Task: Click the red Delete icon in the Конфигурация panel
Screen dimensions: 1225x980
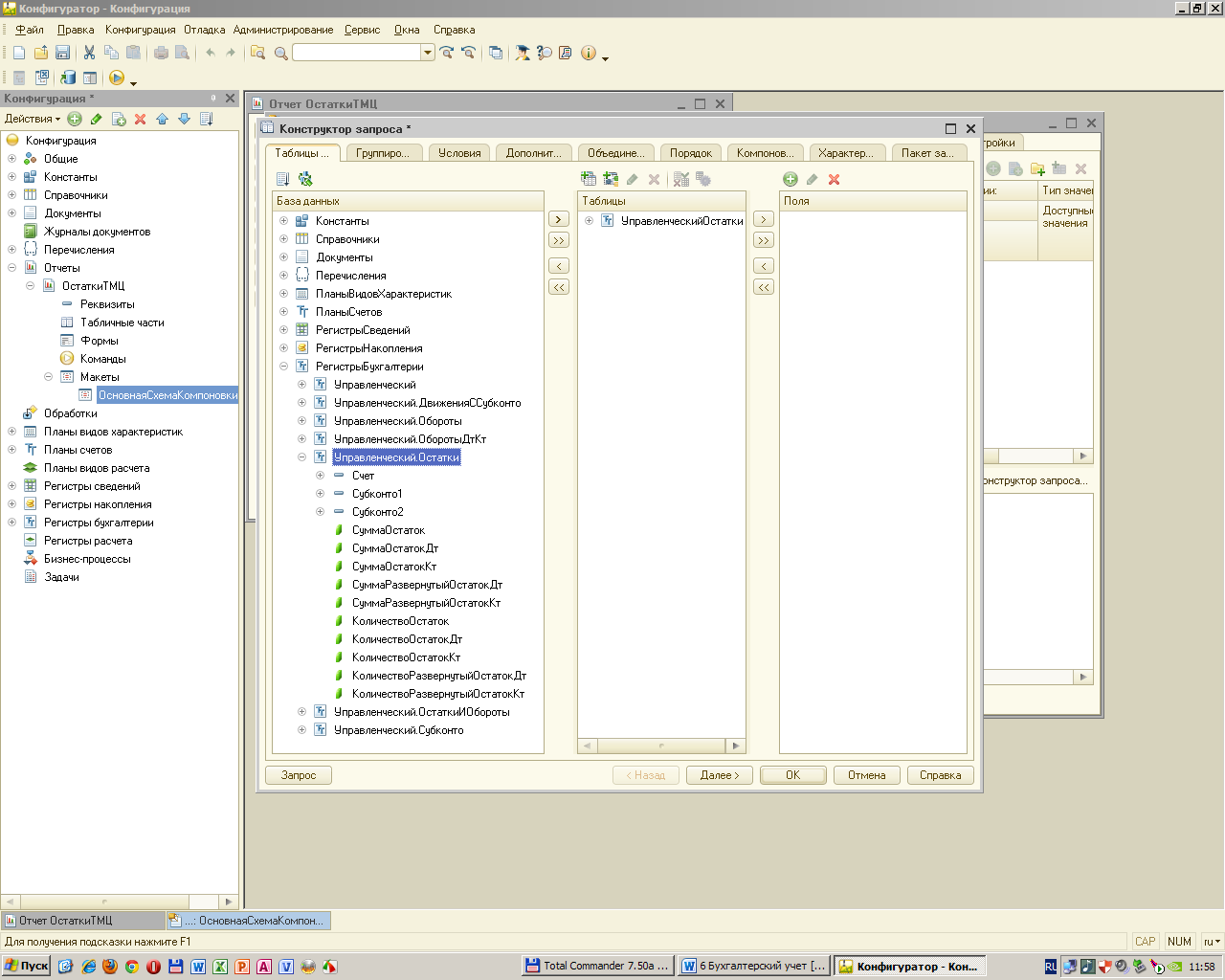Action: [x=140, y=119]
